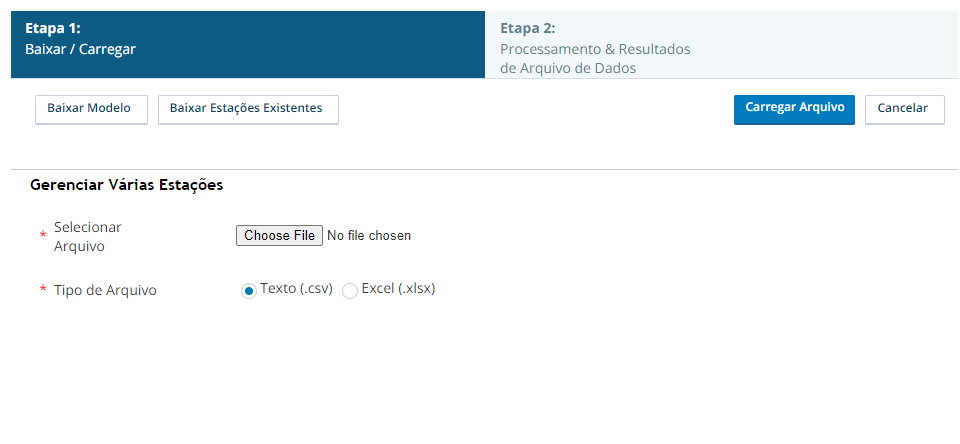
Task: Click the 'No file chosen' text
Action: point(369,236)
